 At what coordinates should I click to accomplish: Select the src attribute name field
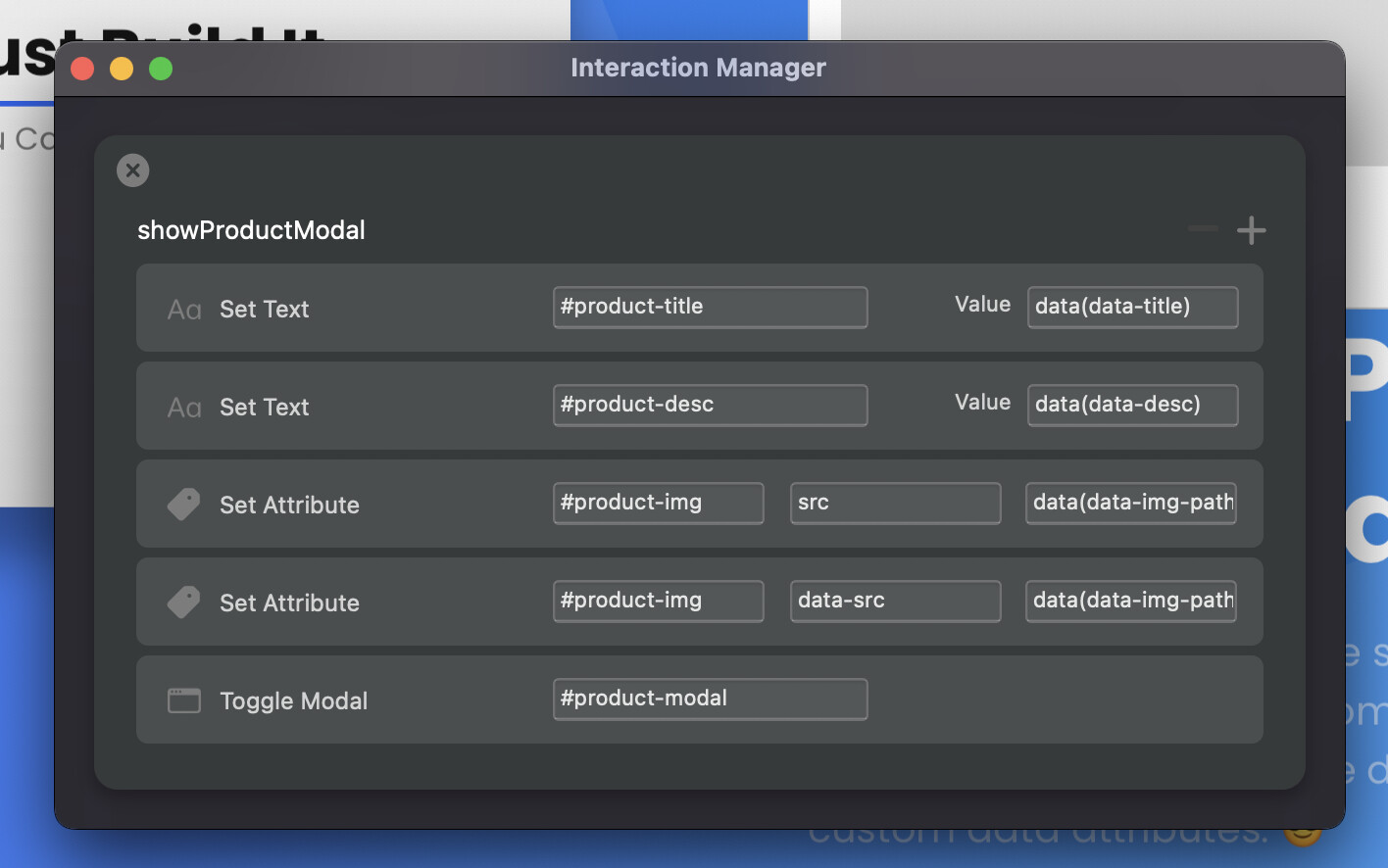pyautogui.click(x=895, y=503)
